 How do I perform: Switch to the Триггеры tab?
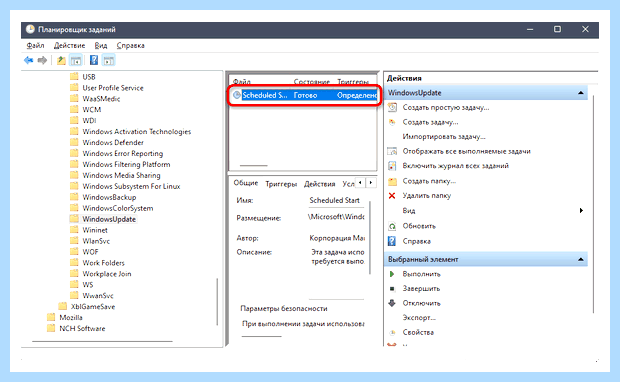pos(281,184)
